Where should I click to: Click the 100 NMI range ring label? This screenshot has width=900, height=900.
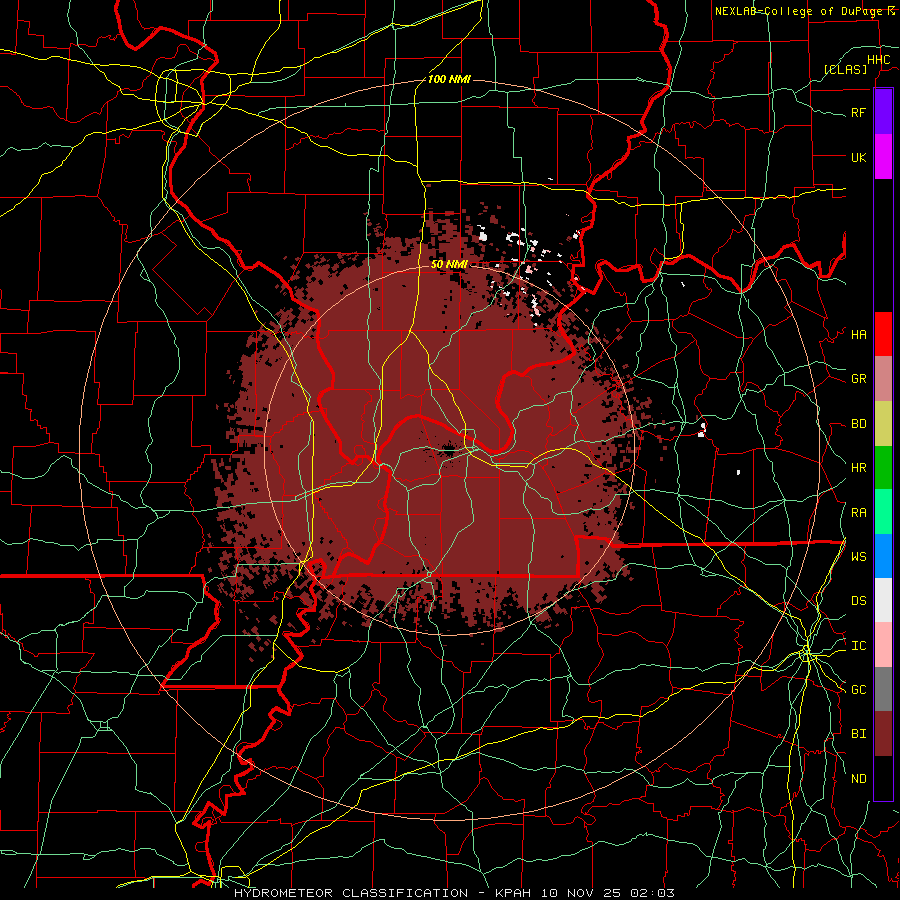[449, 79]
